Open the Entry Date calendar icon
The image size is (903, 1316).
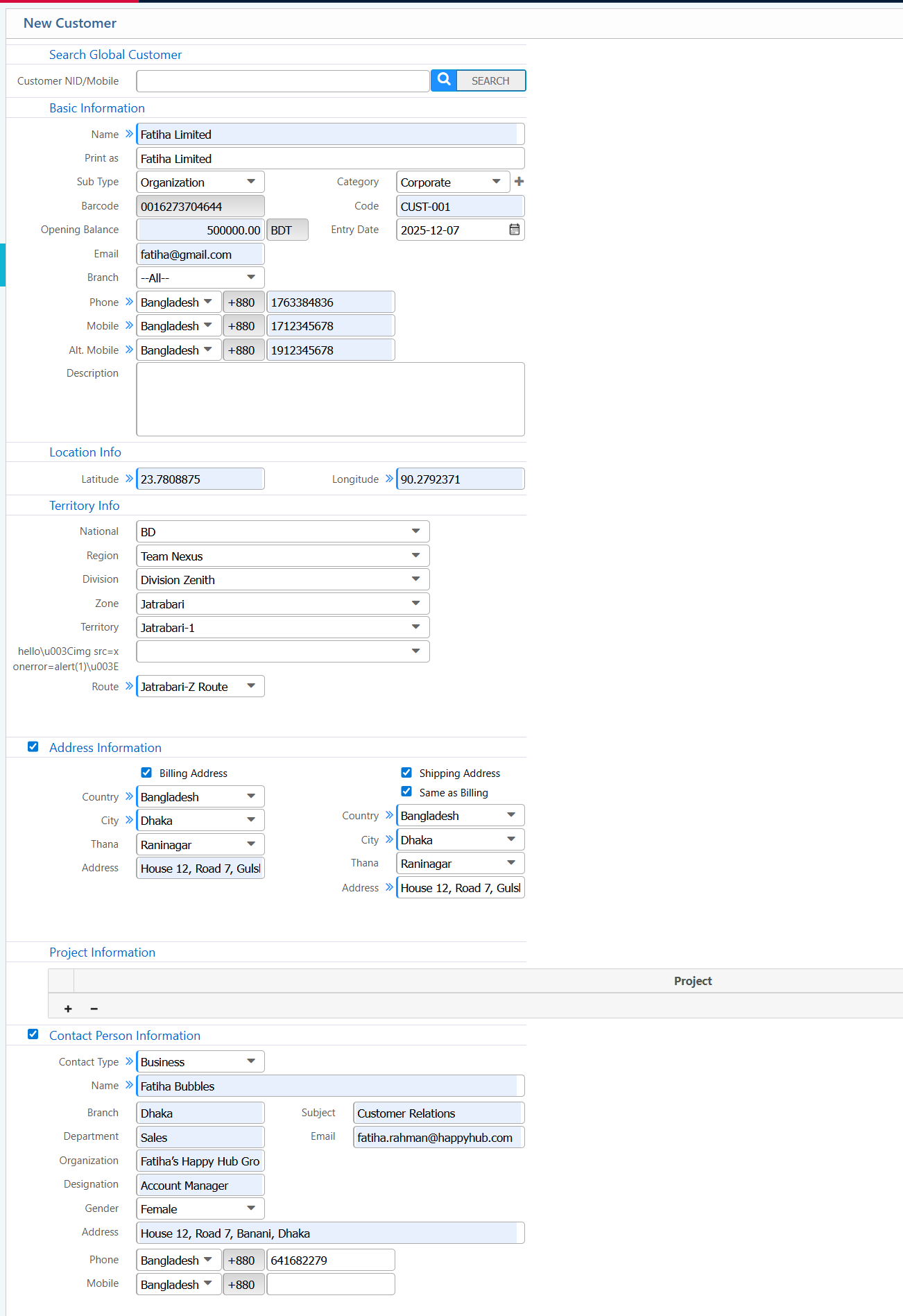tap(514, 230)
